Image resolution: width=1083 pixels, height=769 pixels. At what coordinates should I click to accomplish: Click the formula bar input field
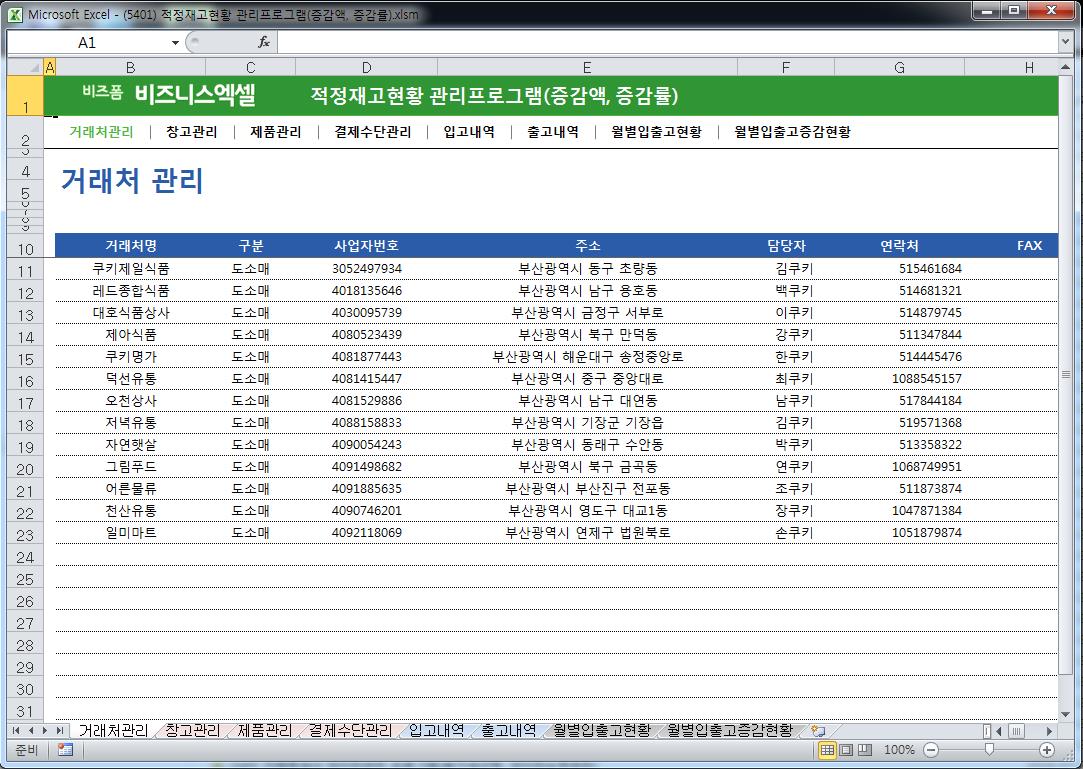[x=660, y=42]
